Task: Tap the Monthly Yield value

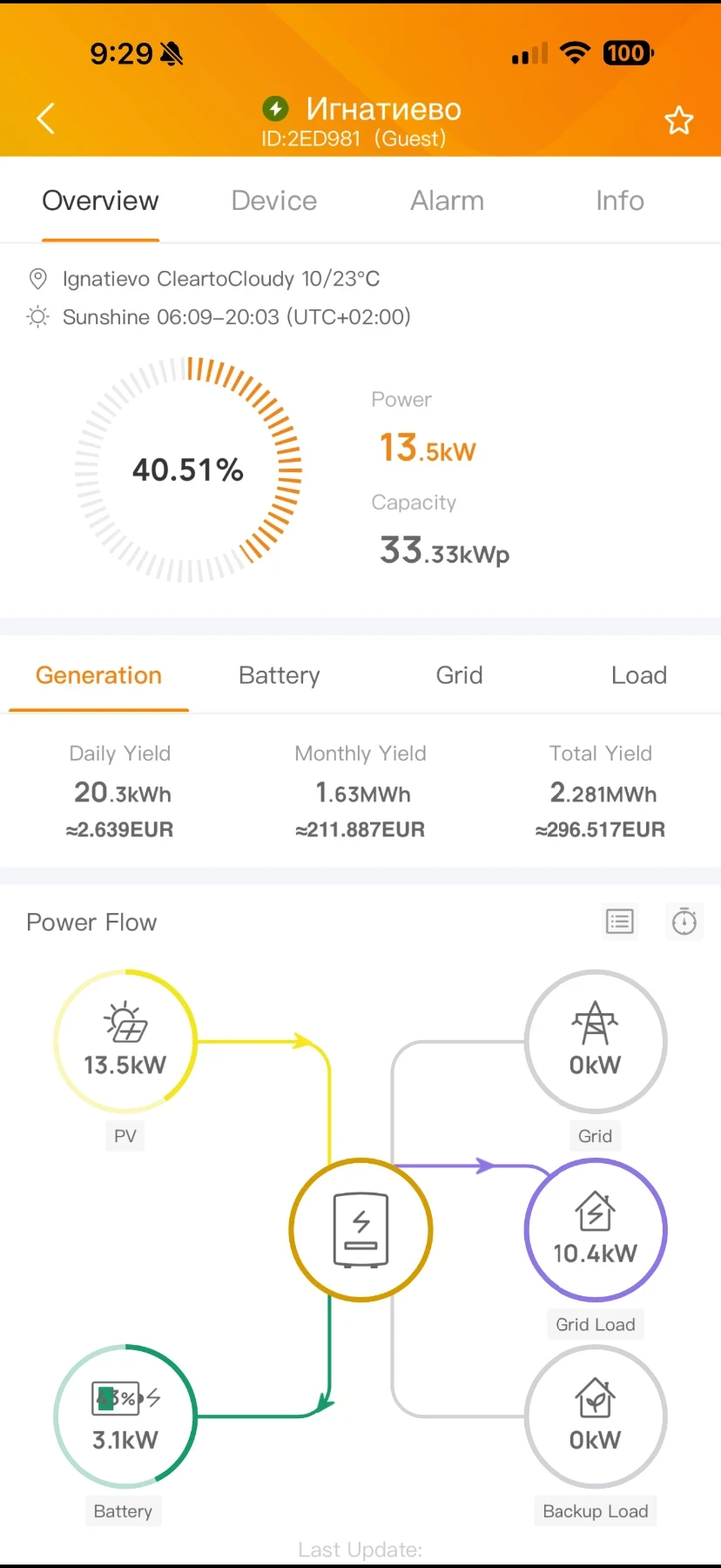Action: tap(360, 794)
